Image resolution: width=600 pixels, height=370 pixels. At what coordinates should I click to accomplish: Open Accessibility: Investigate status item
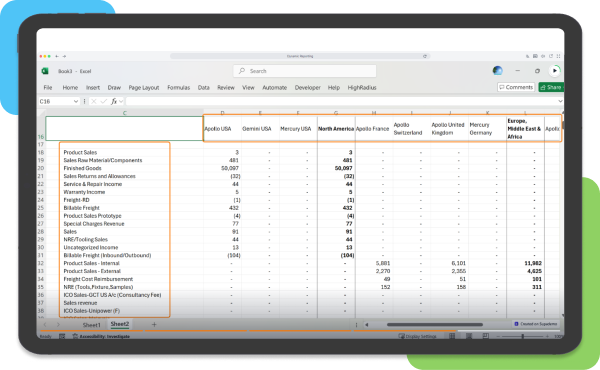[x=101, y=336]
